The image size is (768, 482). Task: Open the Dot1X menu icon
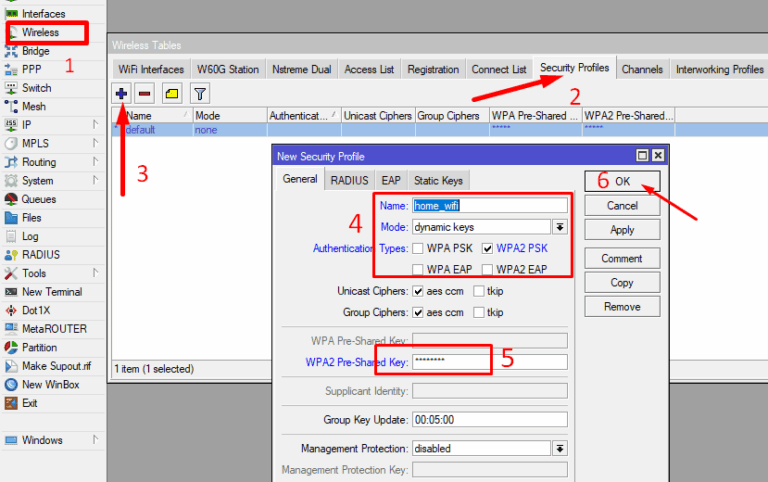[11, 311]
